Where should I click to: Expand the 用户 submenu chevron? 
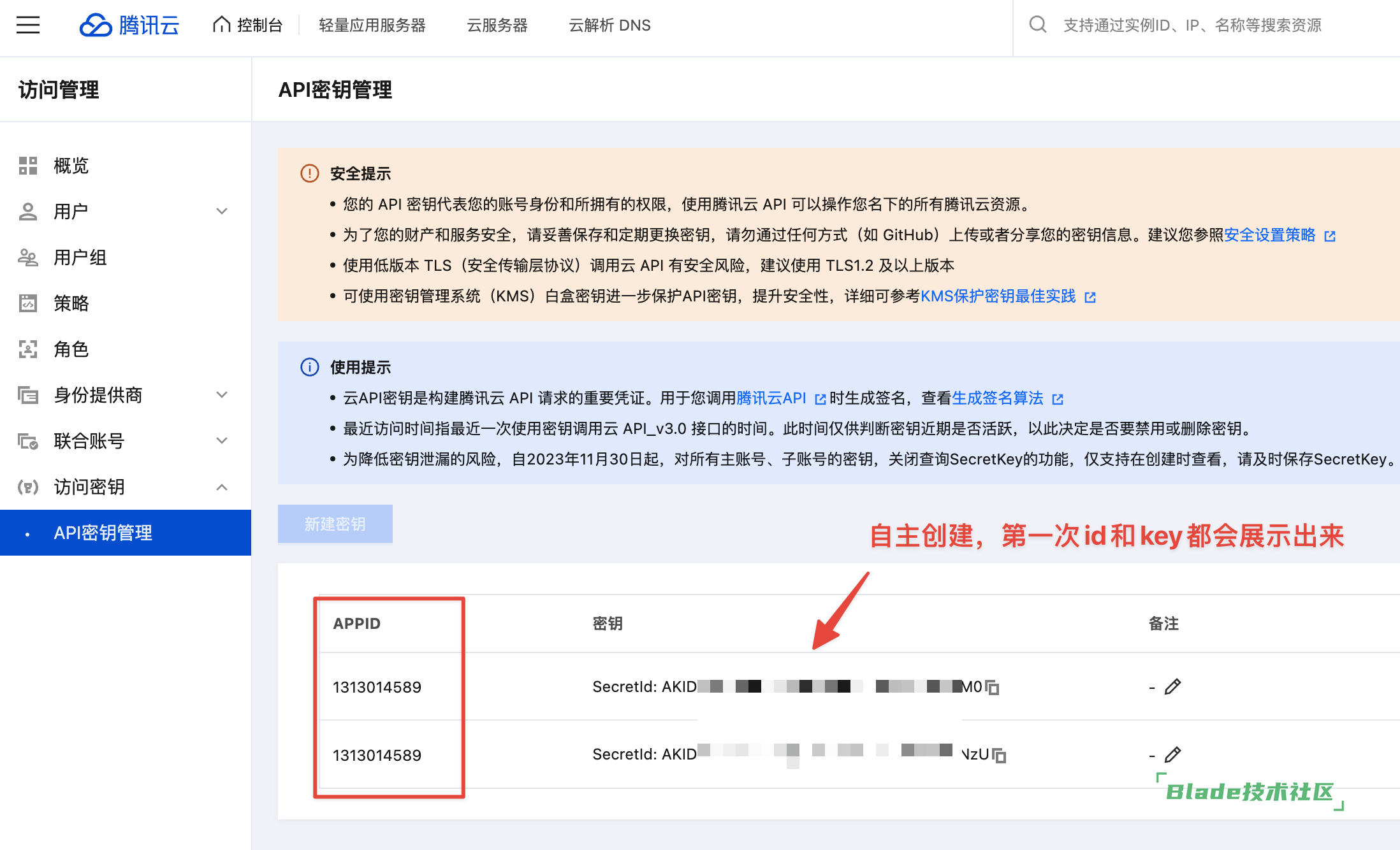click(x=222, y=212)
